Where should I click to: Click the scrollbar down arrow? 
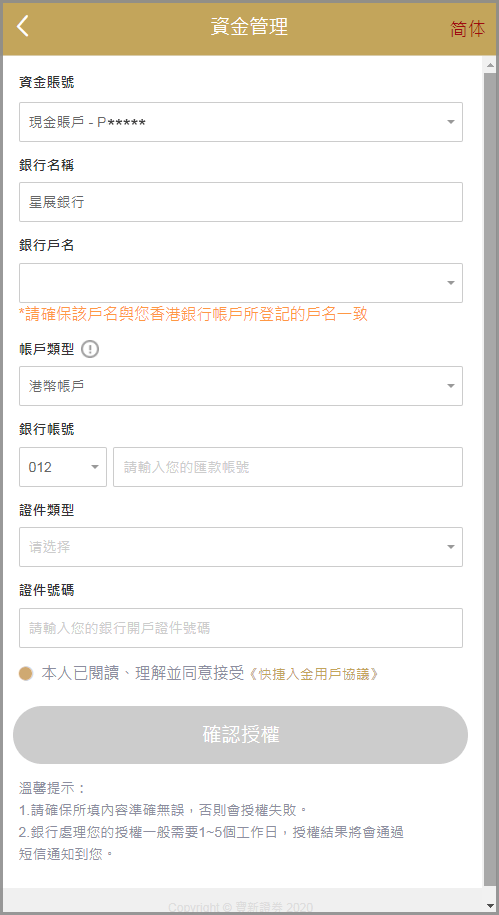click(490, 895)
